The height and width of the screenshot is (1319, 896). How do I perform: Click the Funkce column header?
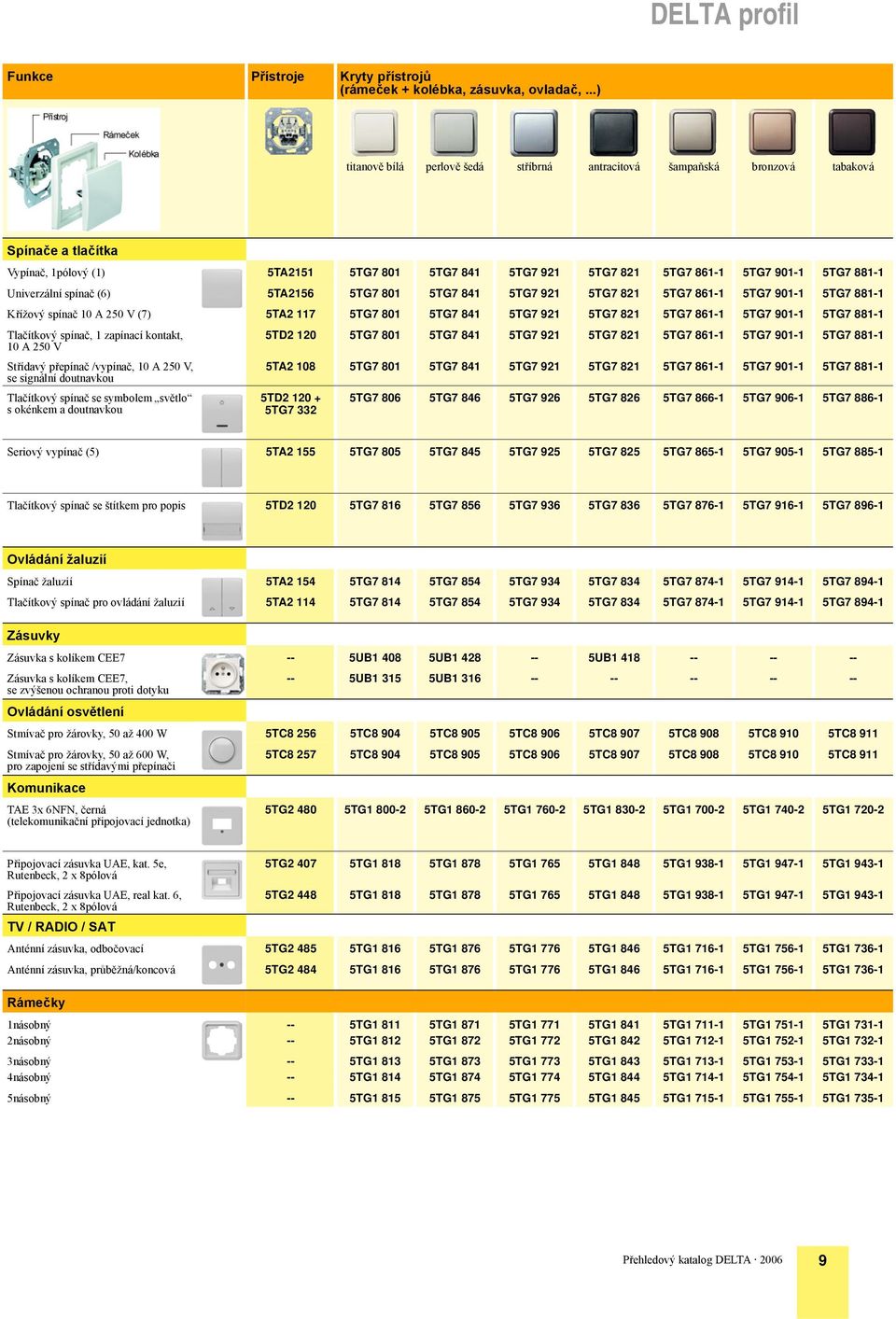click(30, 77)
